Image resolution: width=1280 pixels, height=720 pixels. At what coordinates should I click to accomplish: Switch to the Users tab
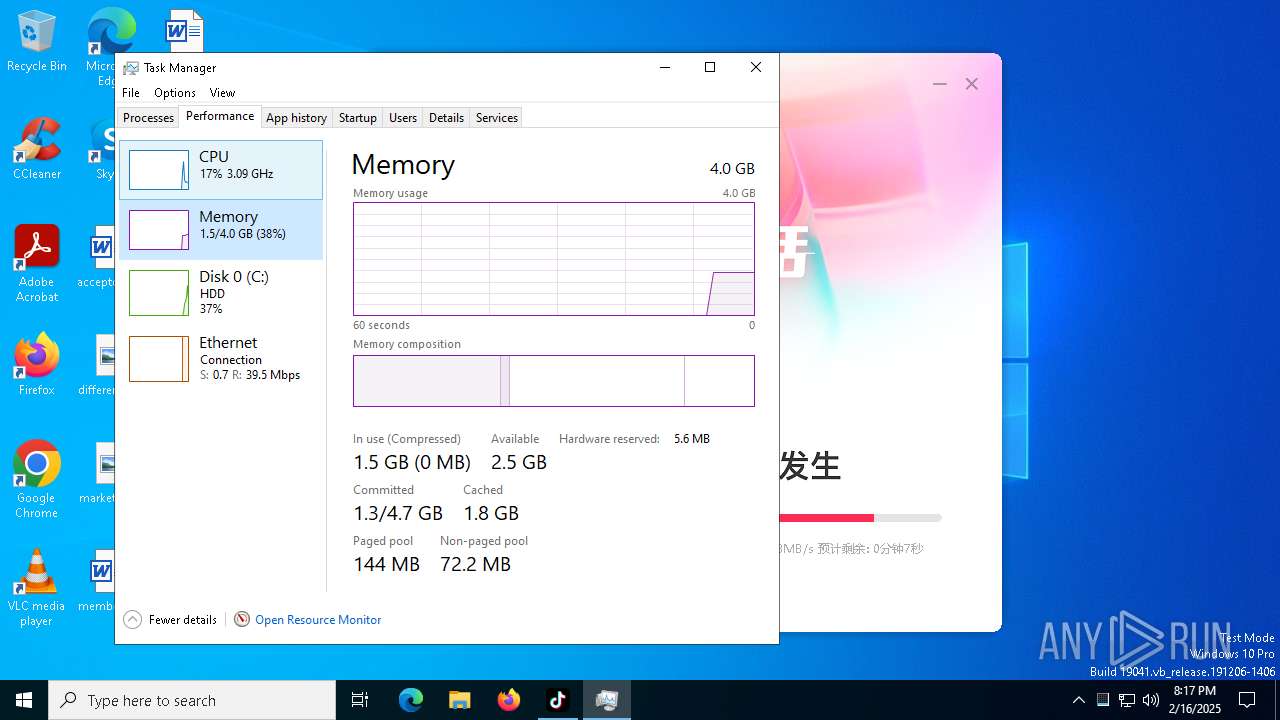(x=403, y=118)
